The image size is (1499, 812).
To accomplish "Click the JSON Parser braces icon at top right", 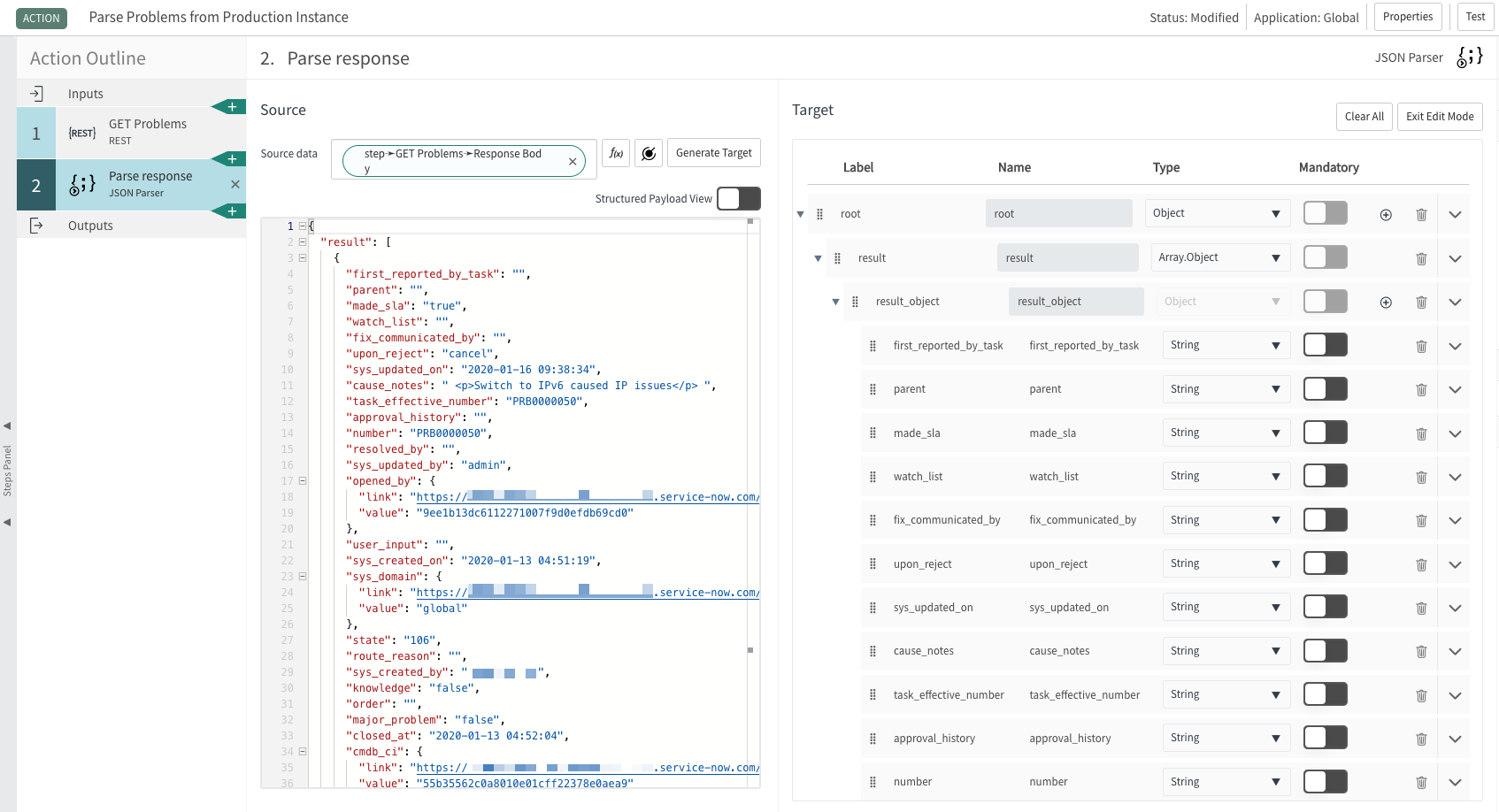I will pyautogui.click(x=1470, y=57).
